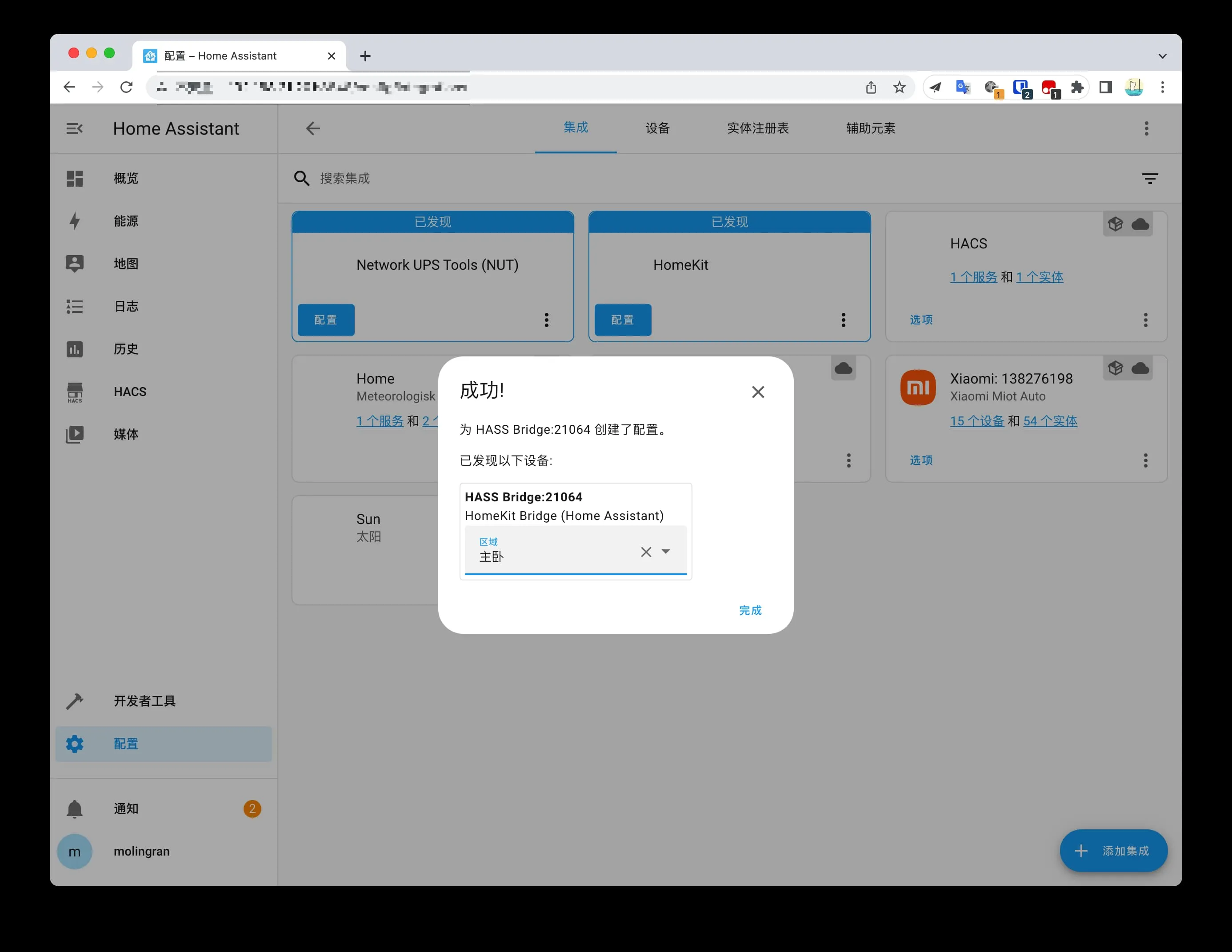Click the filter icon beside the search bar

[x=1150, y=178]
